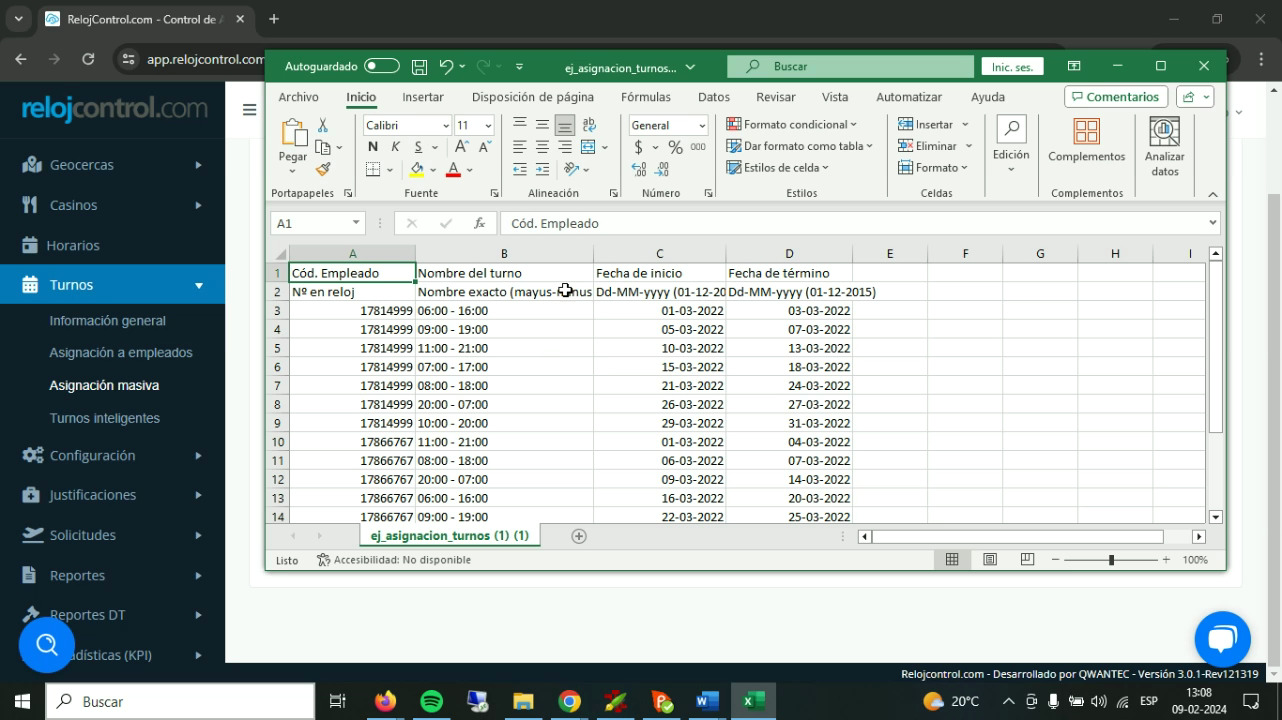Click the zoom slider handle

1111,560
